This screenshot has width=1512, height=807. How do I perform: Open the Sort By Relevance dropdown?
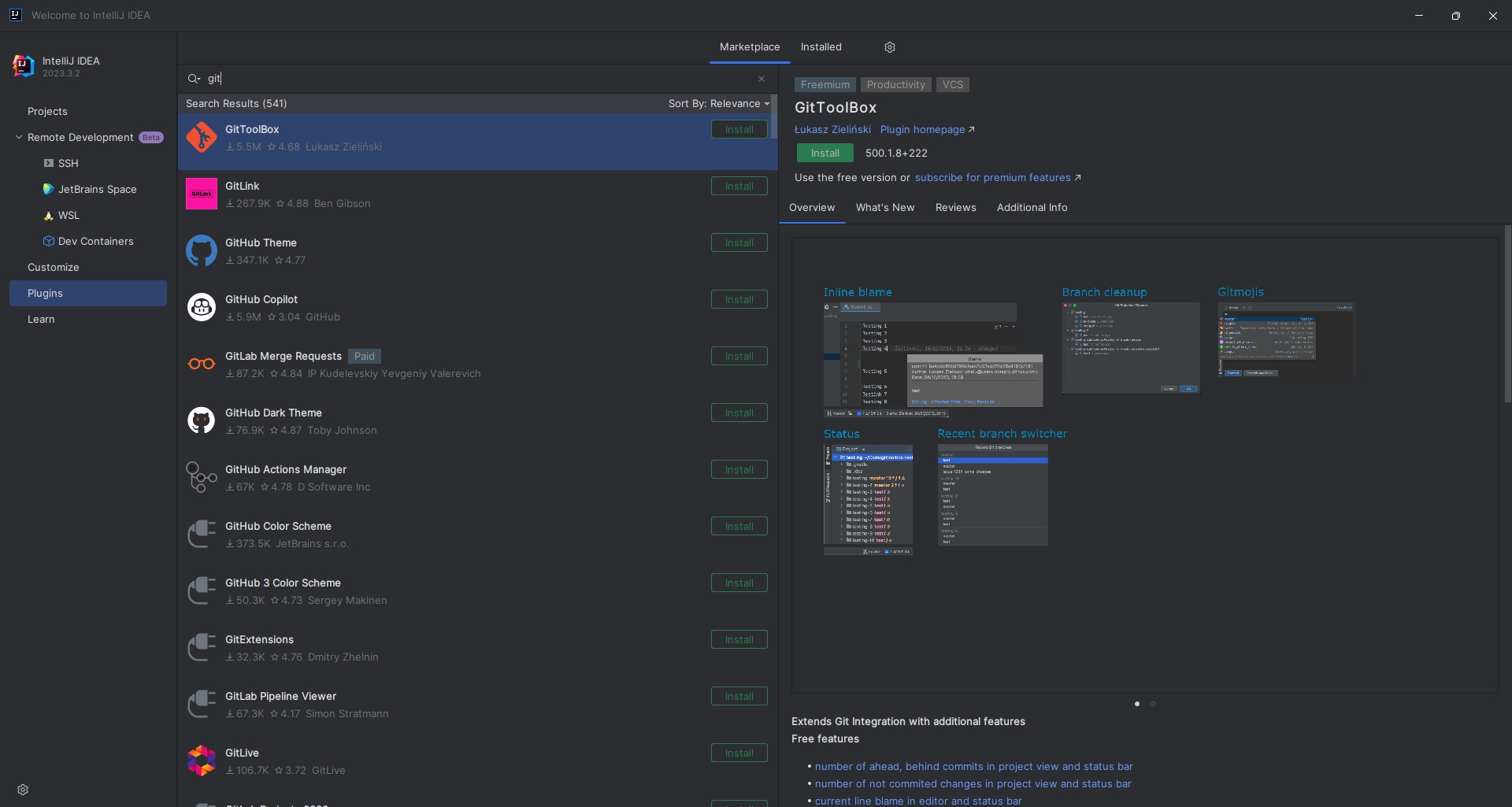click(x=719, y=103)
